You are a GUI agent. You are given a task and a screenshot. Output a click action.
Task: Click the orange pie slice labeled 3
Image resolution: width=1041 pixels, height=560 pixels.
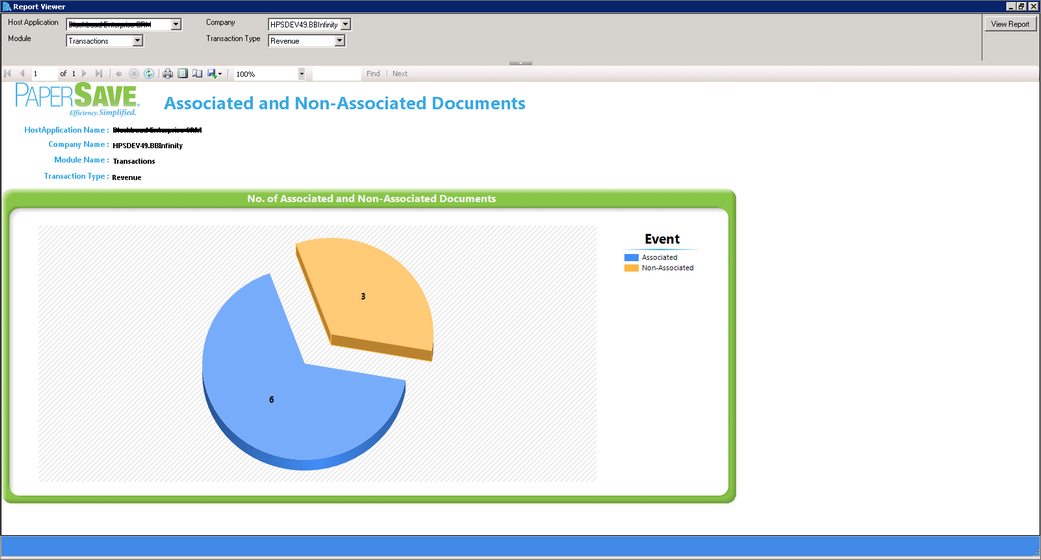click(363, 296)
